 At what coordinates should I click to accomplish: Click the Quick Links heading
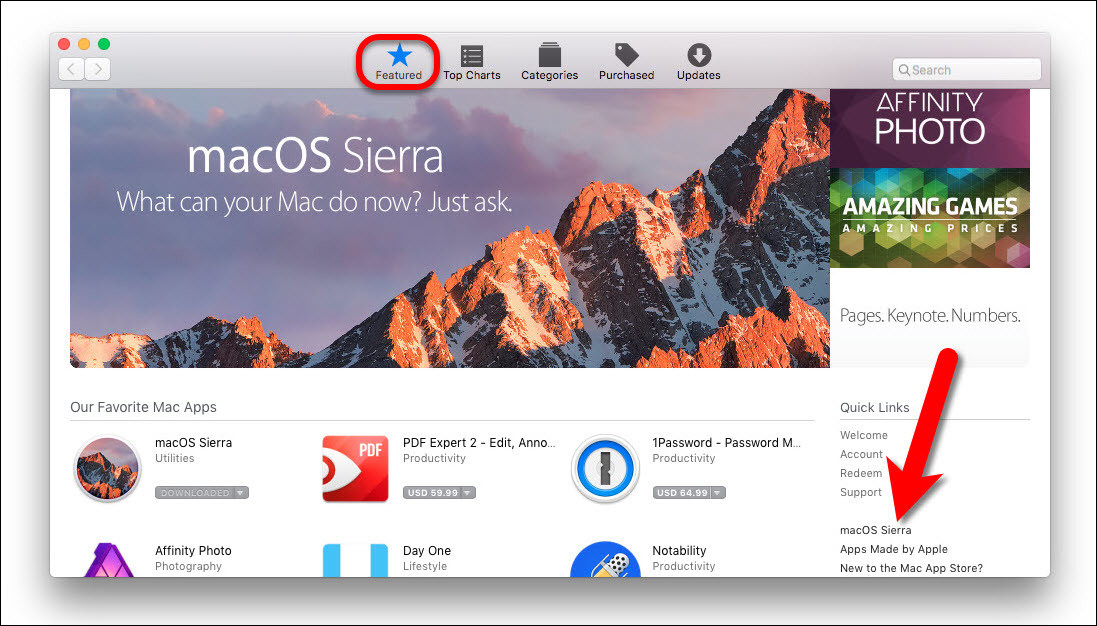click(875, 408)
